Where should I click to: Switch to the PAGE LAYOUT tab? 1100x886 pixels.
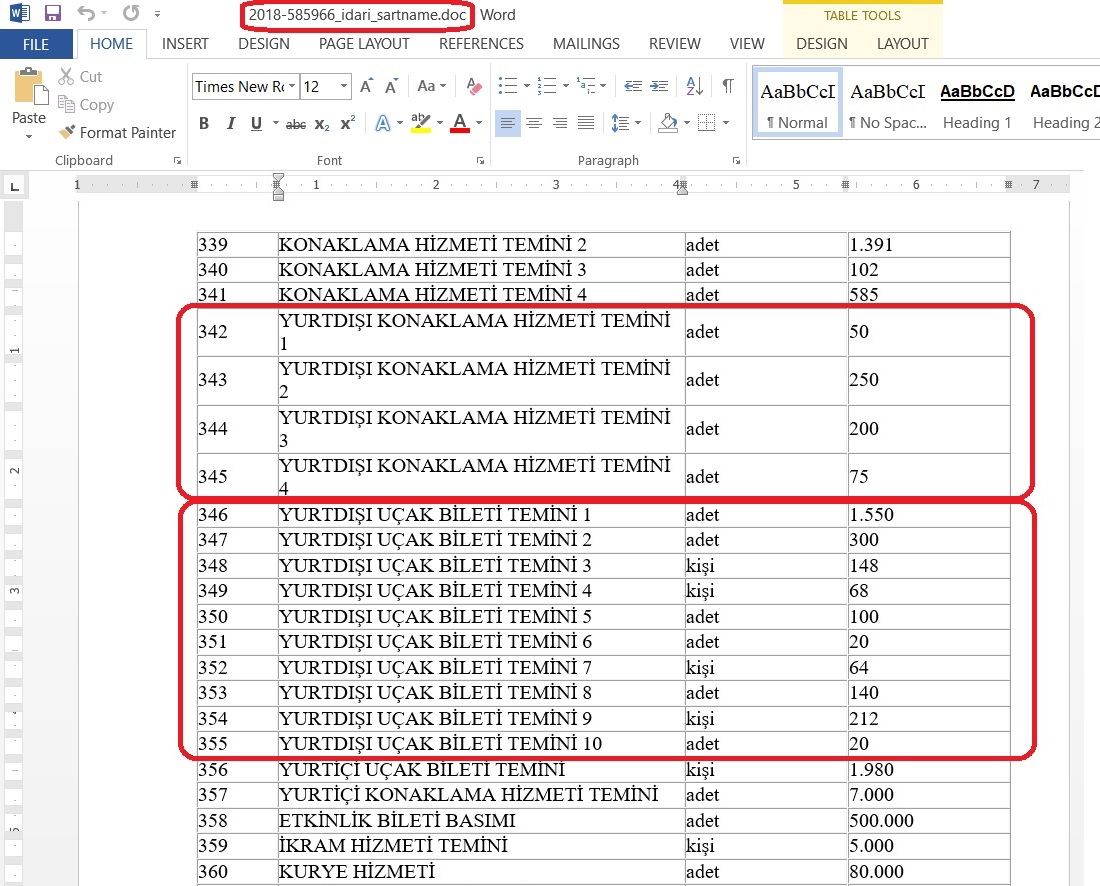pos(364,44)
